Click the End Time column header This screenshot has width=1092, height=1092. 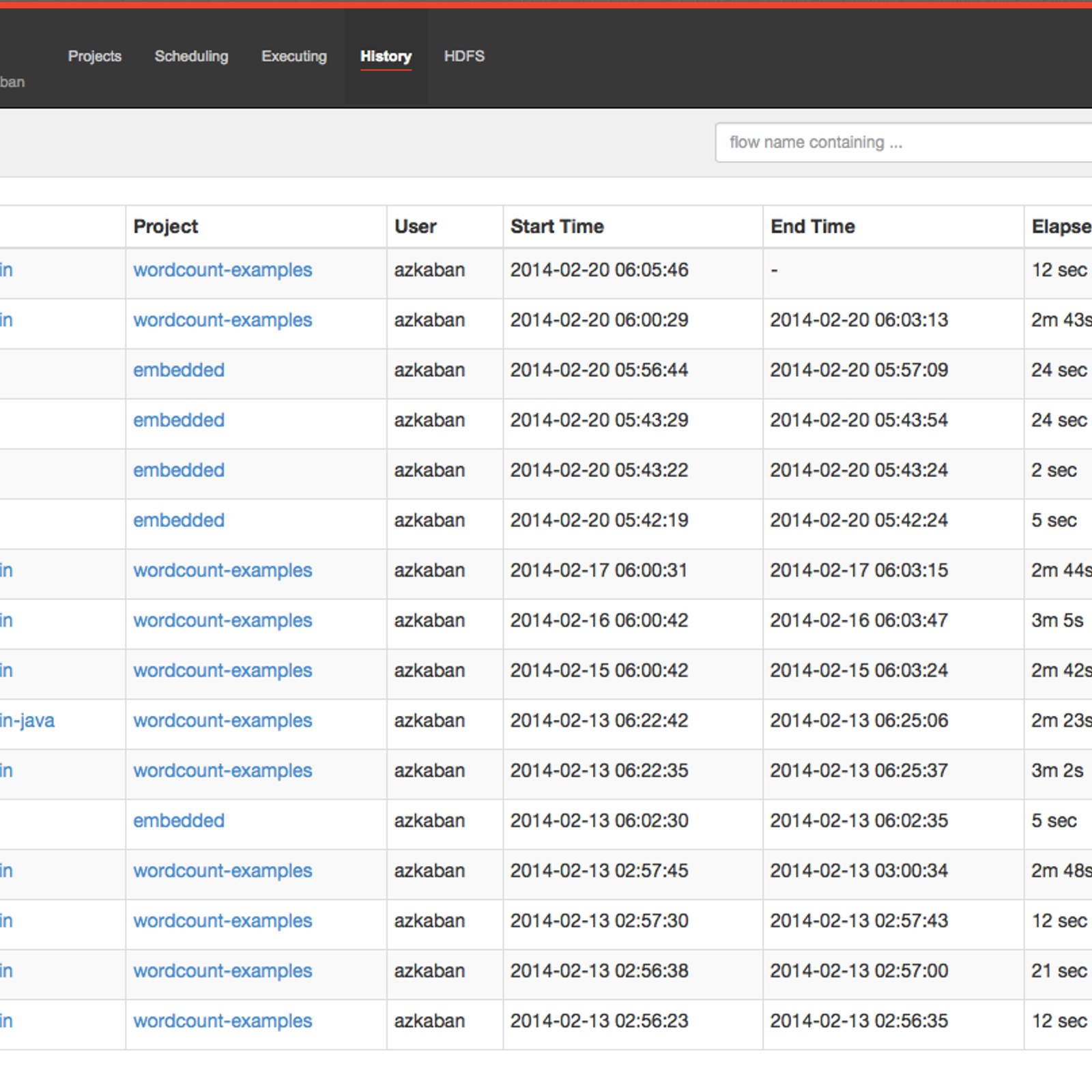click(813, 227)
